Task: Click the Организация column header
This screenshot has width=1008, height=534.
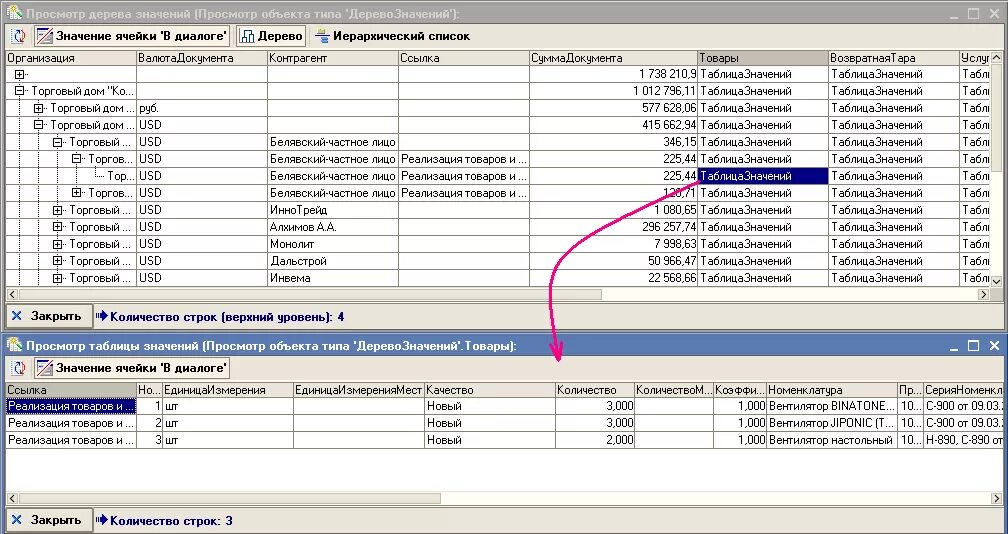Action: pos(71,58)
